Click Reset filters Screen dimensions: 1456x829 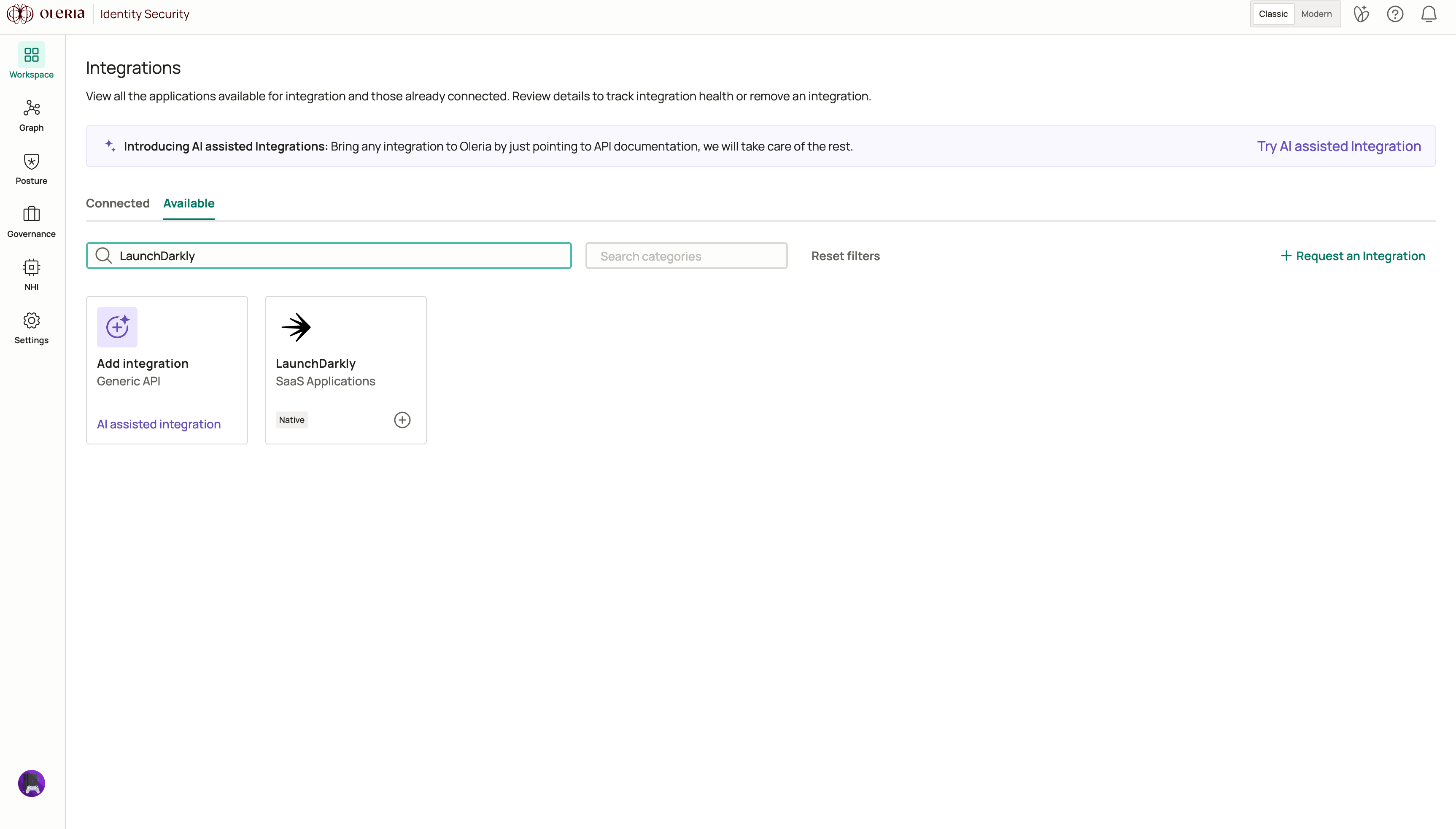pyautogui.click(x=845, y=256)
